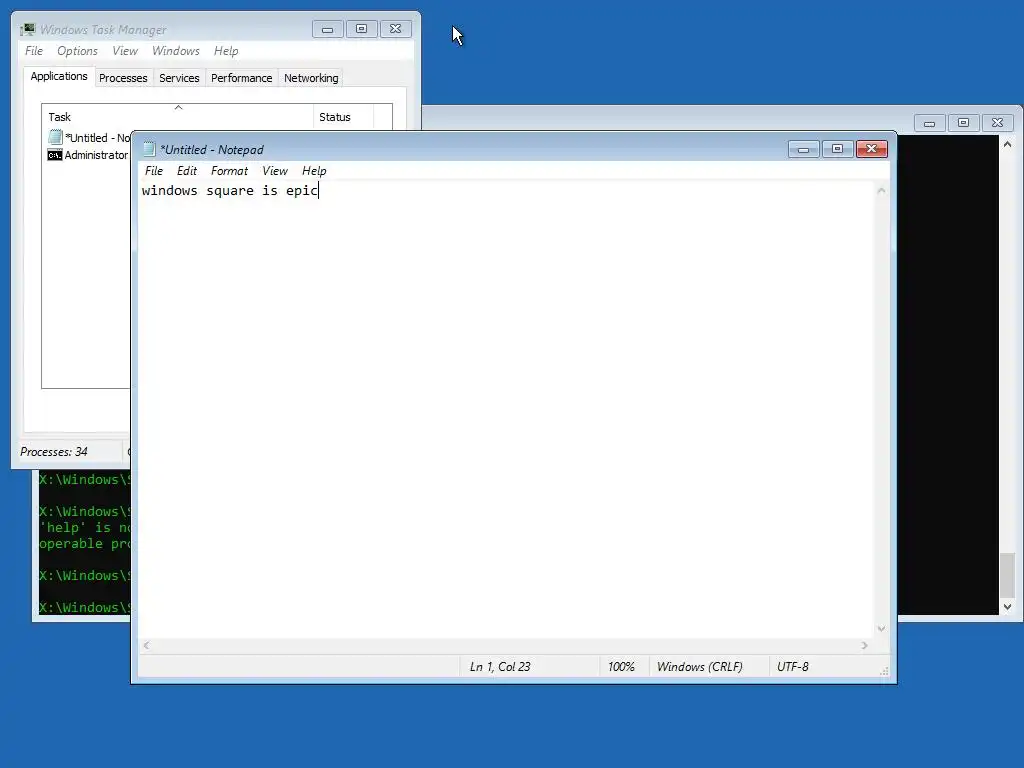Click 'UTF-8' encoding in status bar
The image size is (1024, 768).
(793, 667)
